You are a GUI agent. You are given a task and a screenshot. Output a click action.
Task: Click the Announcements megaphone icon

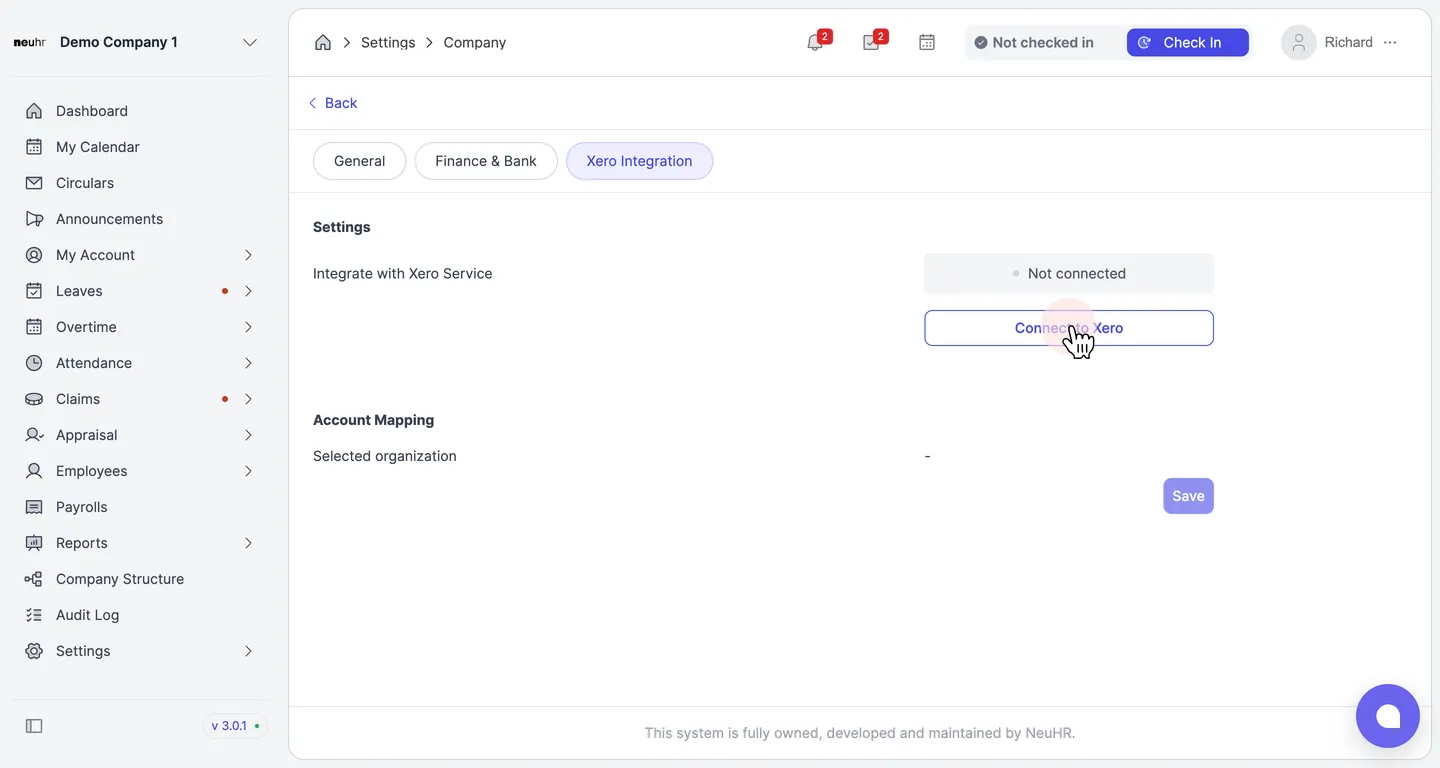pos(34,219)
